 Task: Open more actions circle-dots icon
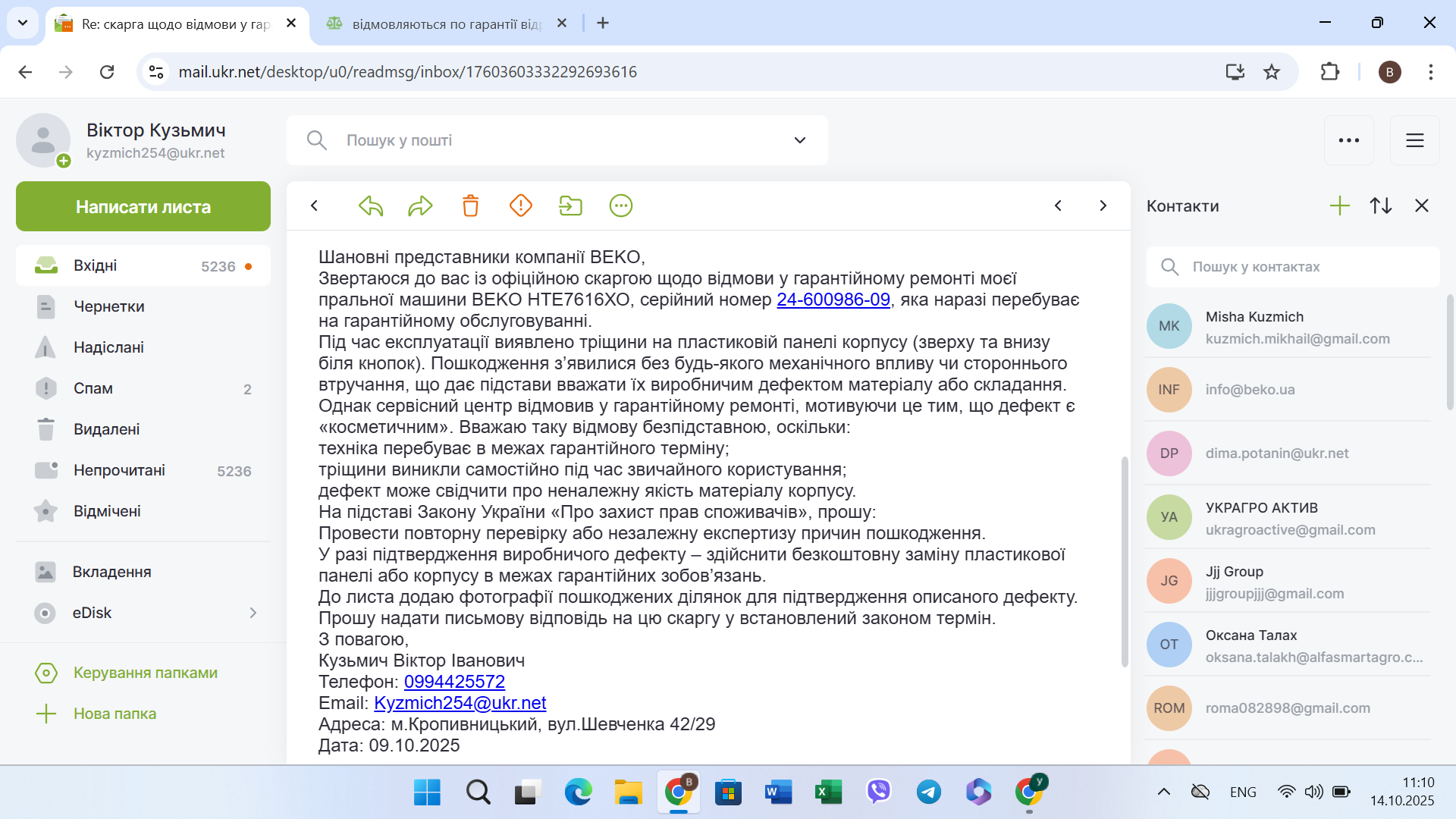point(620,206)
